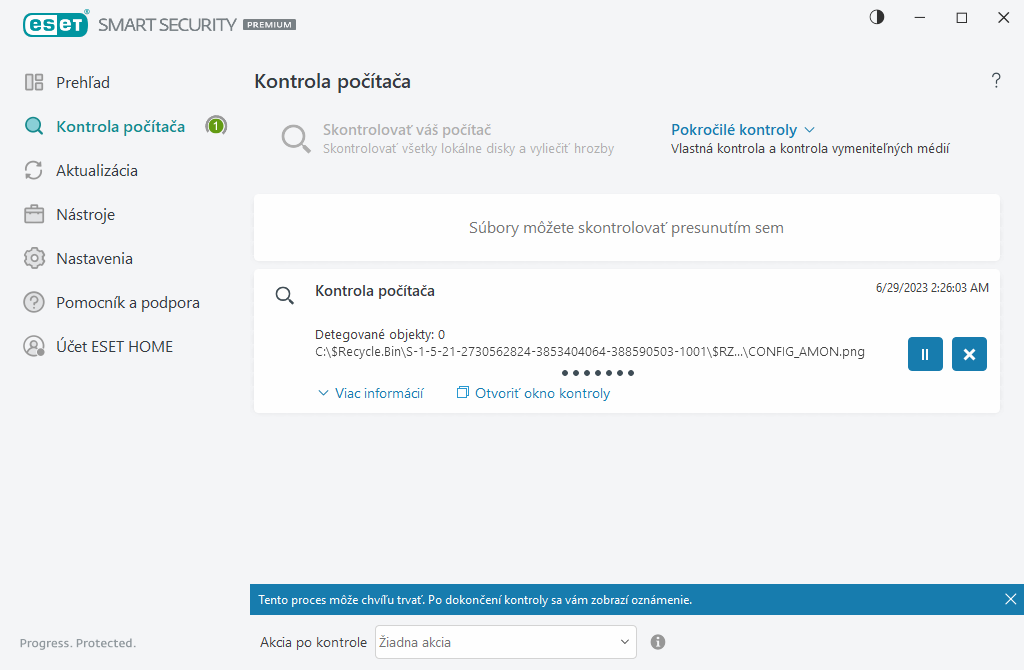Viewport: 1024px width, 670px height.
Task: Expand the Pokročilé kontroly dropdown
Action: pyautogui.click(x=743, y=130)
